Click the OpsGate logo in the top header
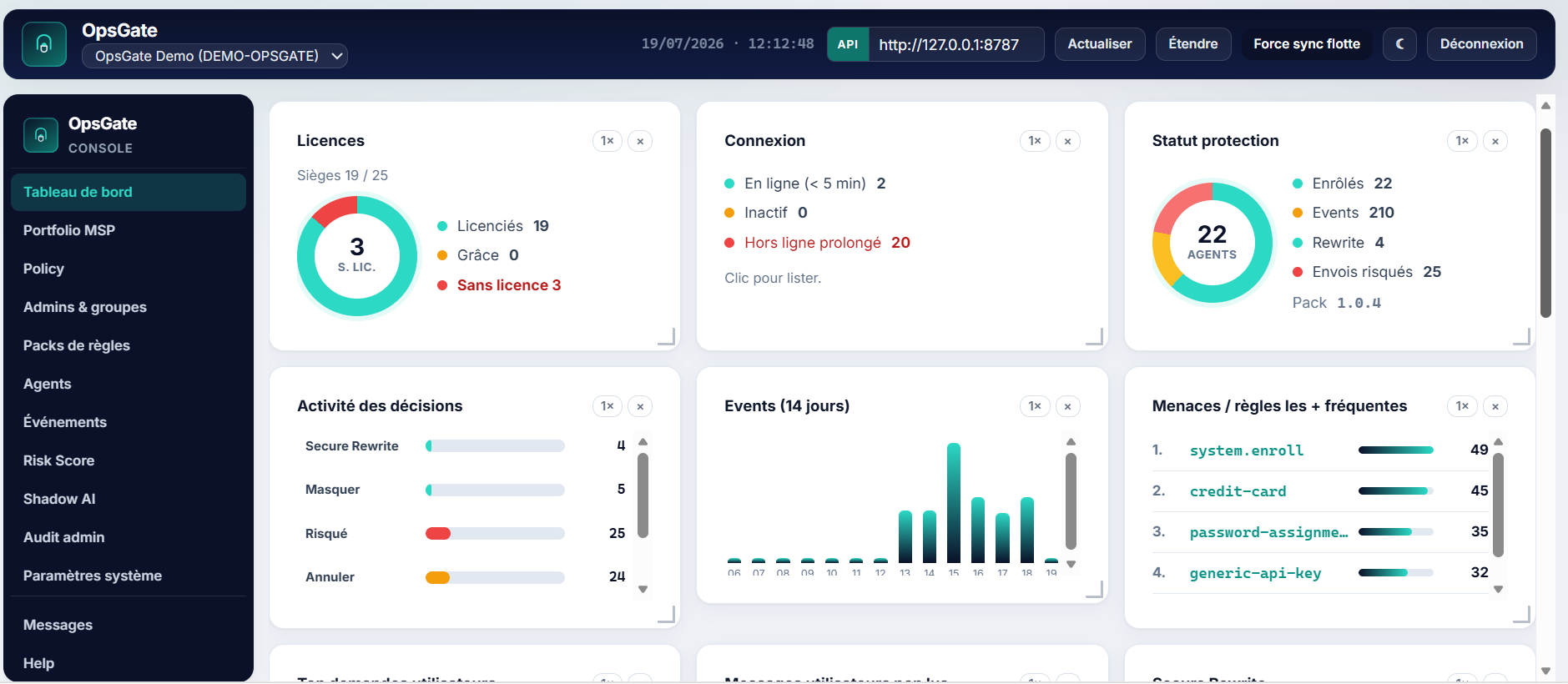This screenshot has width=1568, height=684. (44, 44)
